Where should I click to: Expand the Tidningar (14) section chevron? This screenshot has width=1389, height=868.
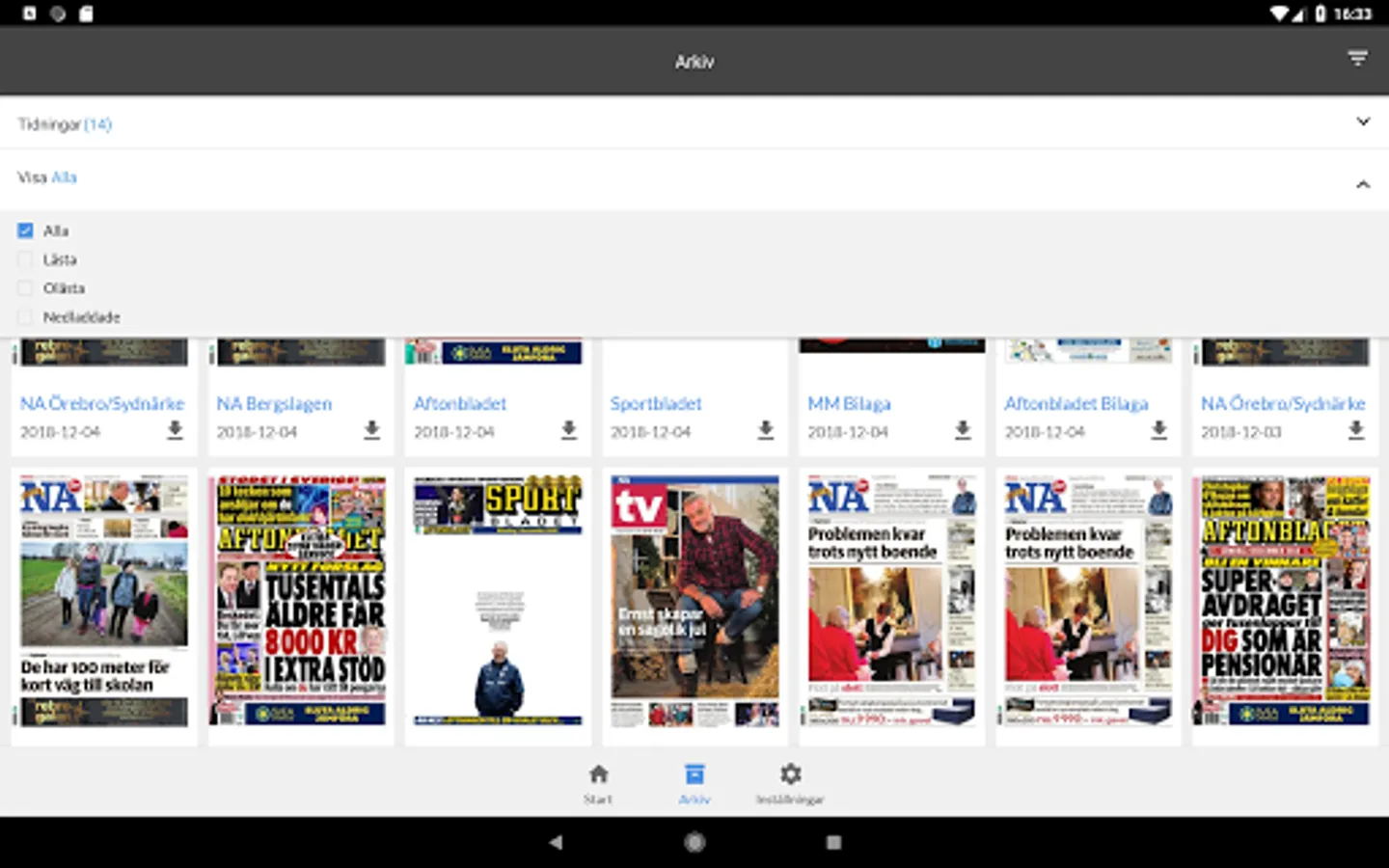pyautogui.click(x=1363, y=122)
